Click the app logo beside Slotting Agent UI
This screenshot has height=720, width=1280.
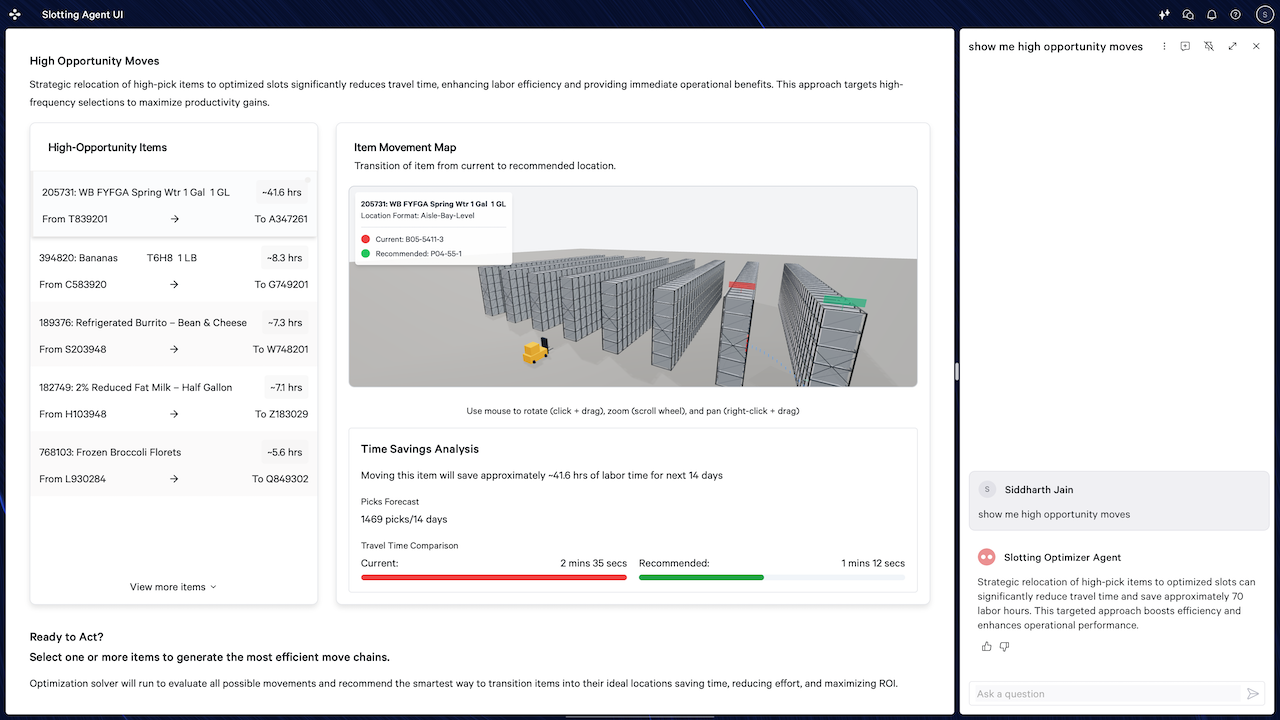(x=15, y=15)
